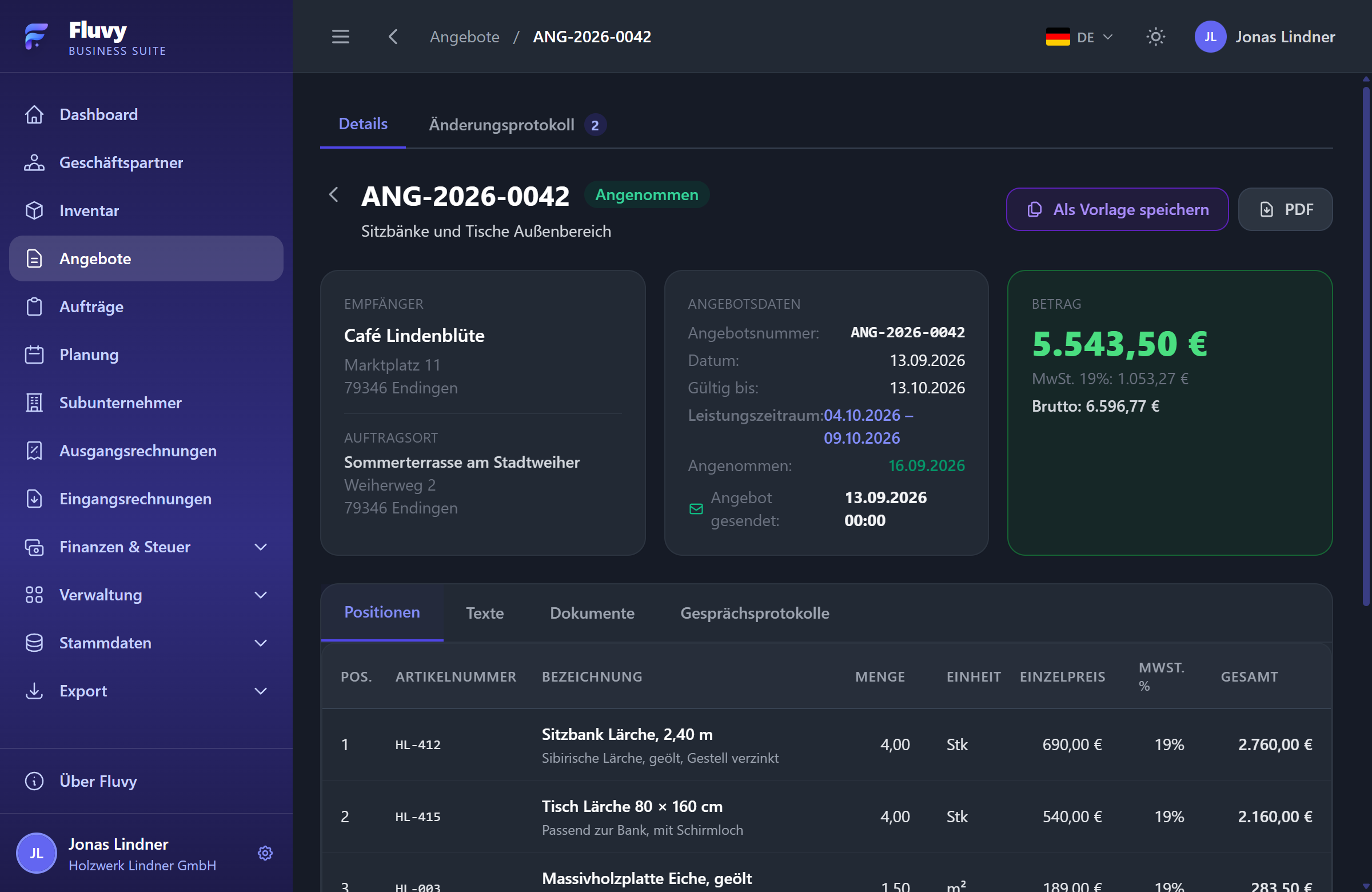Expand Export menu
The width and height of the screenshot is (1372, 892).
pos(146,691)
